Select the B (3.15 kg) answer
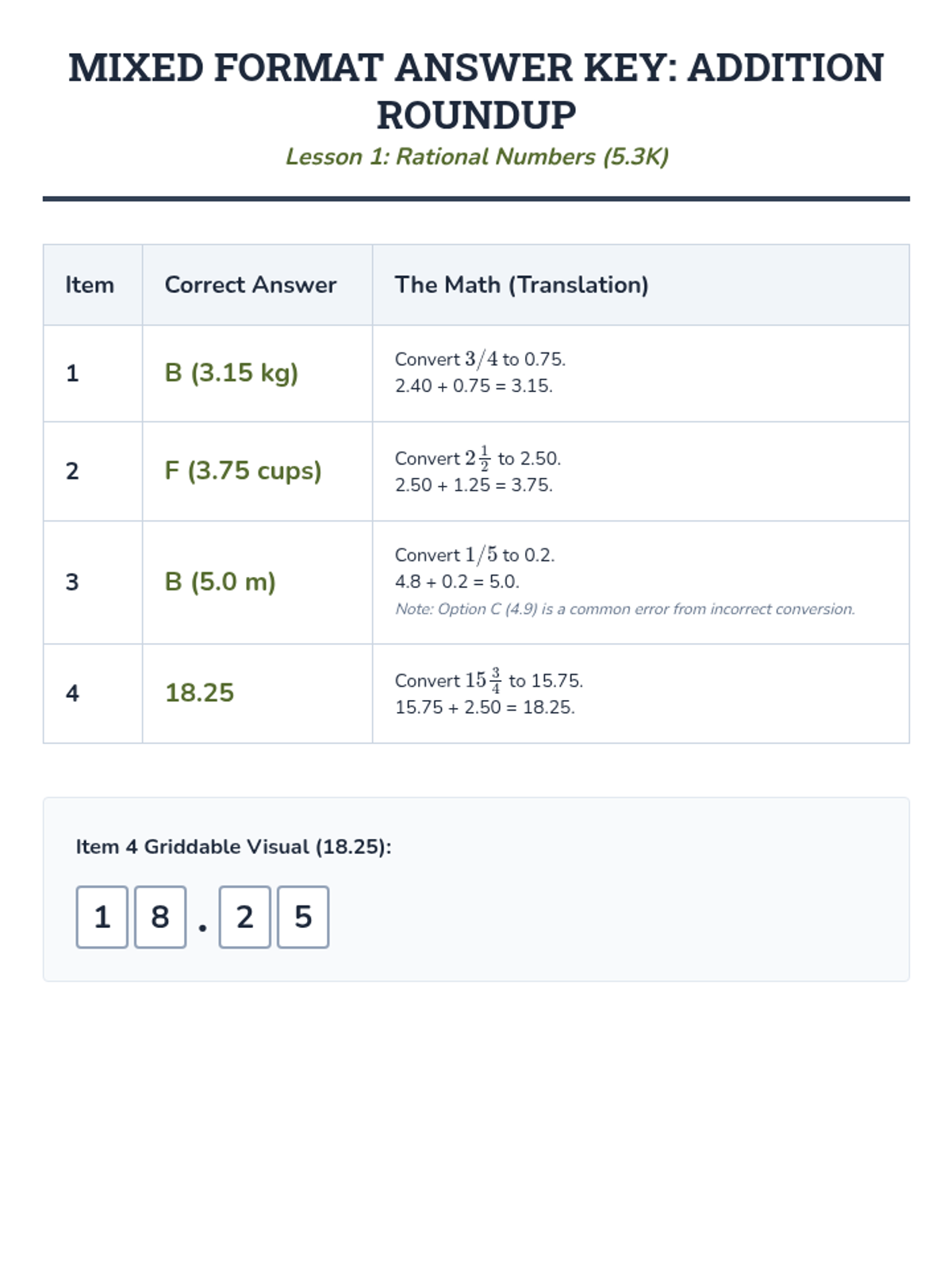 (231, 373)
